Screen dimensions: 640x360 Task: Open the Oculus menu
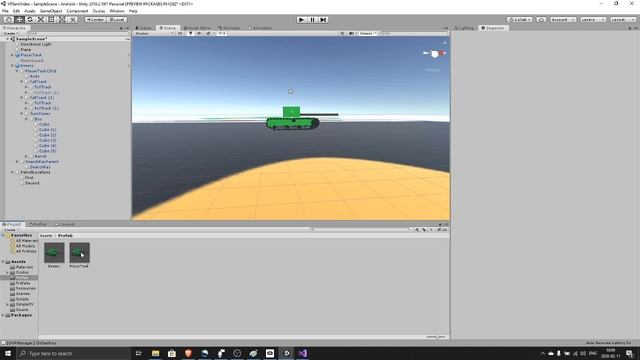tap(99, 11)
